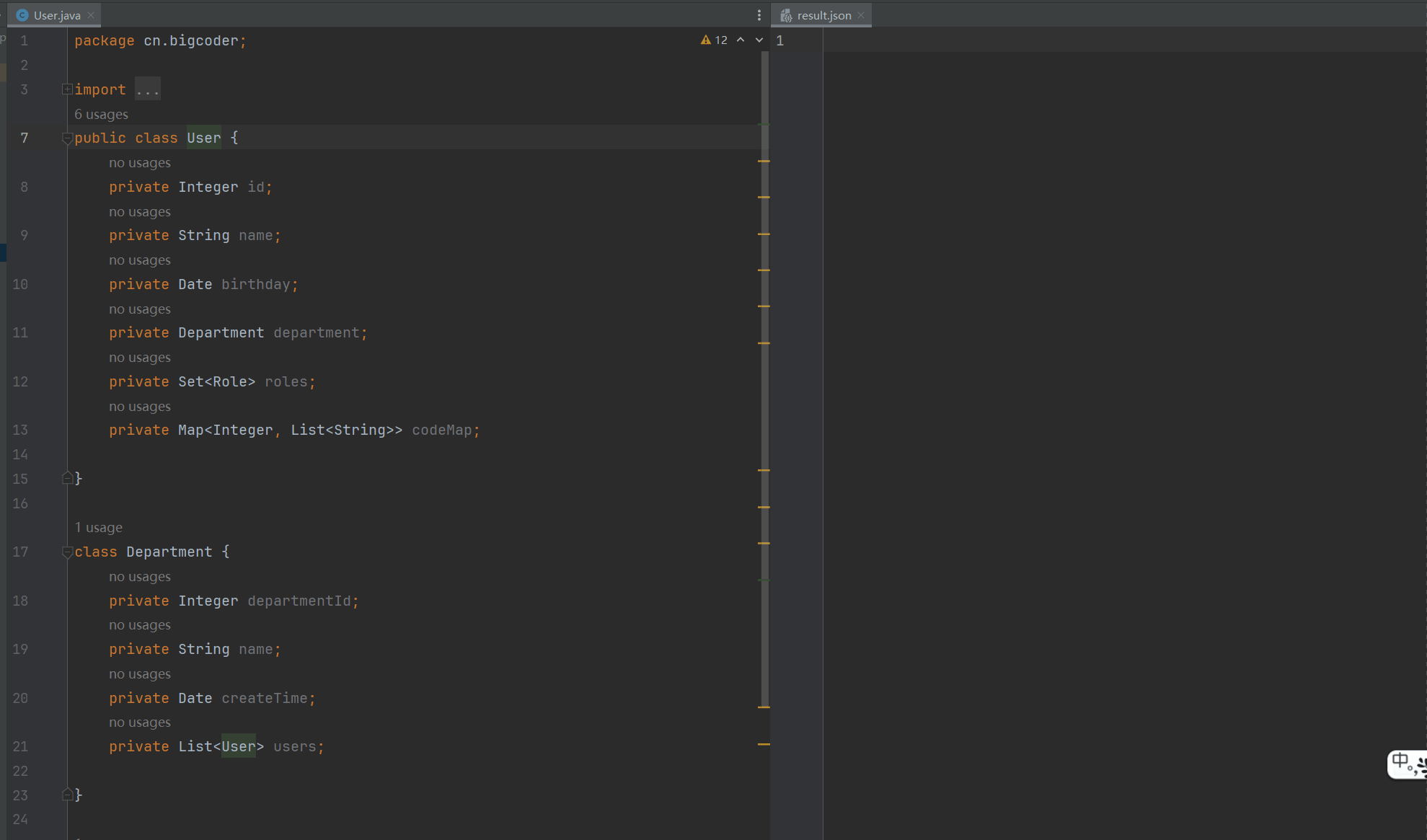The width and height of the screenshot is (1427, 840).
Task: Click fold marker at User class closing brace
Action: tap(67, 478)
